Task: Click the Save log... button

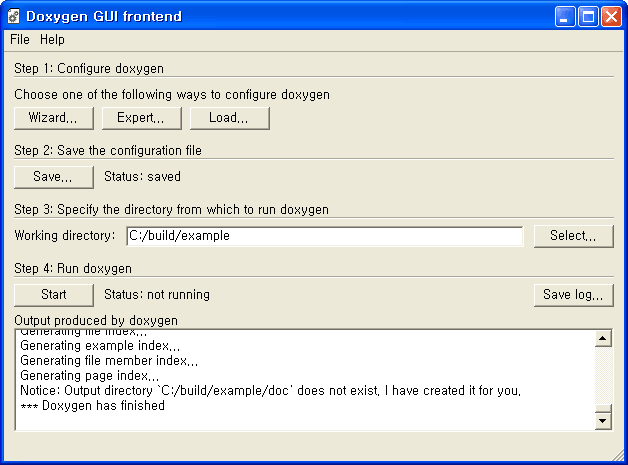Action: tap(573, 295)
